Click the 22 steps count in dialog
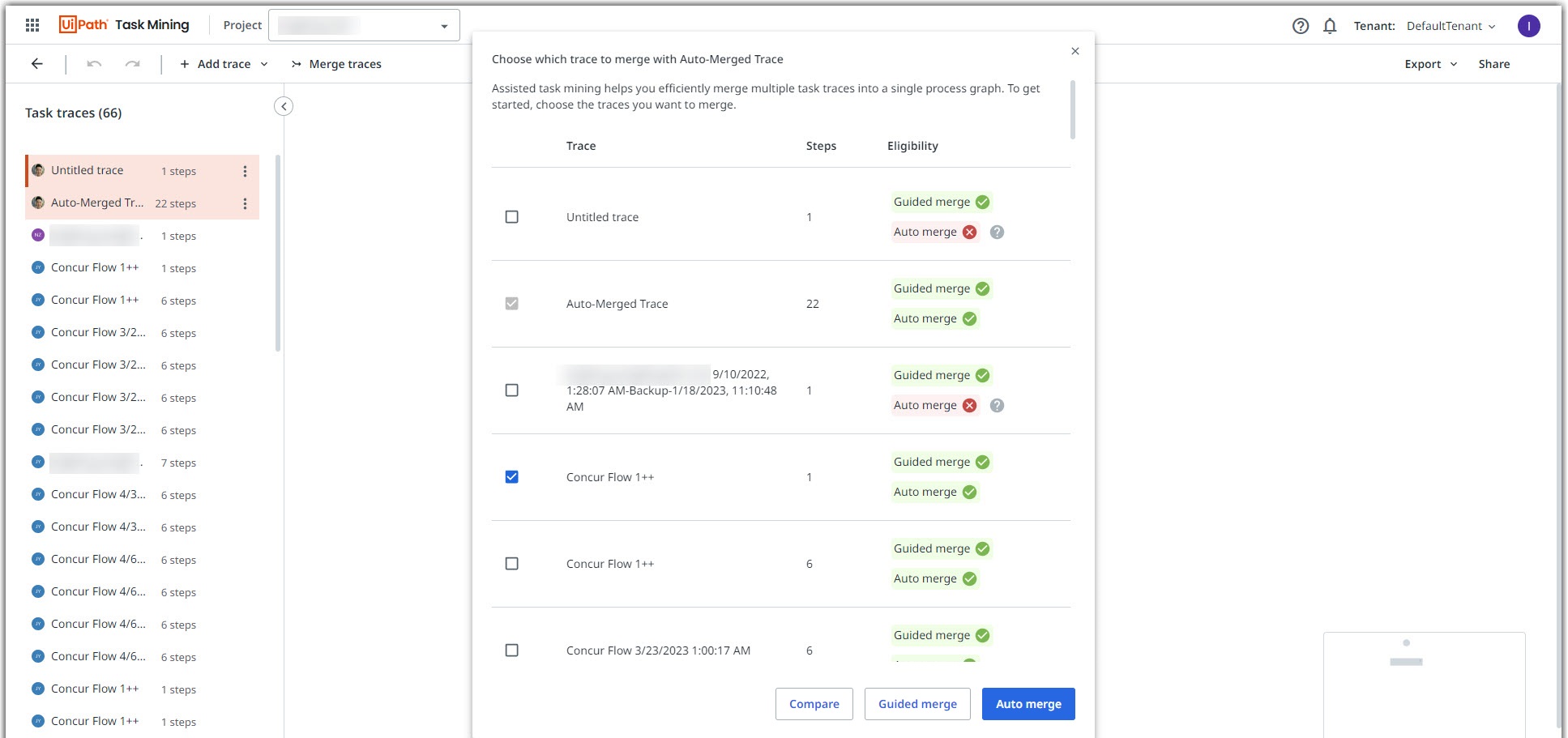 (813, 304)
